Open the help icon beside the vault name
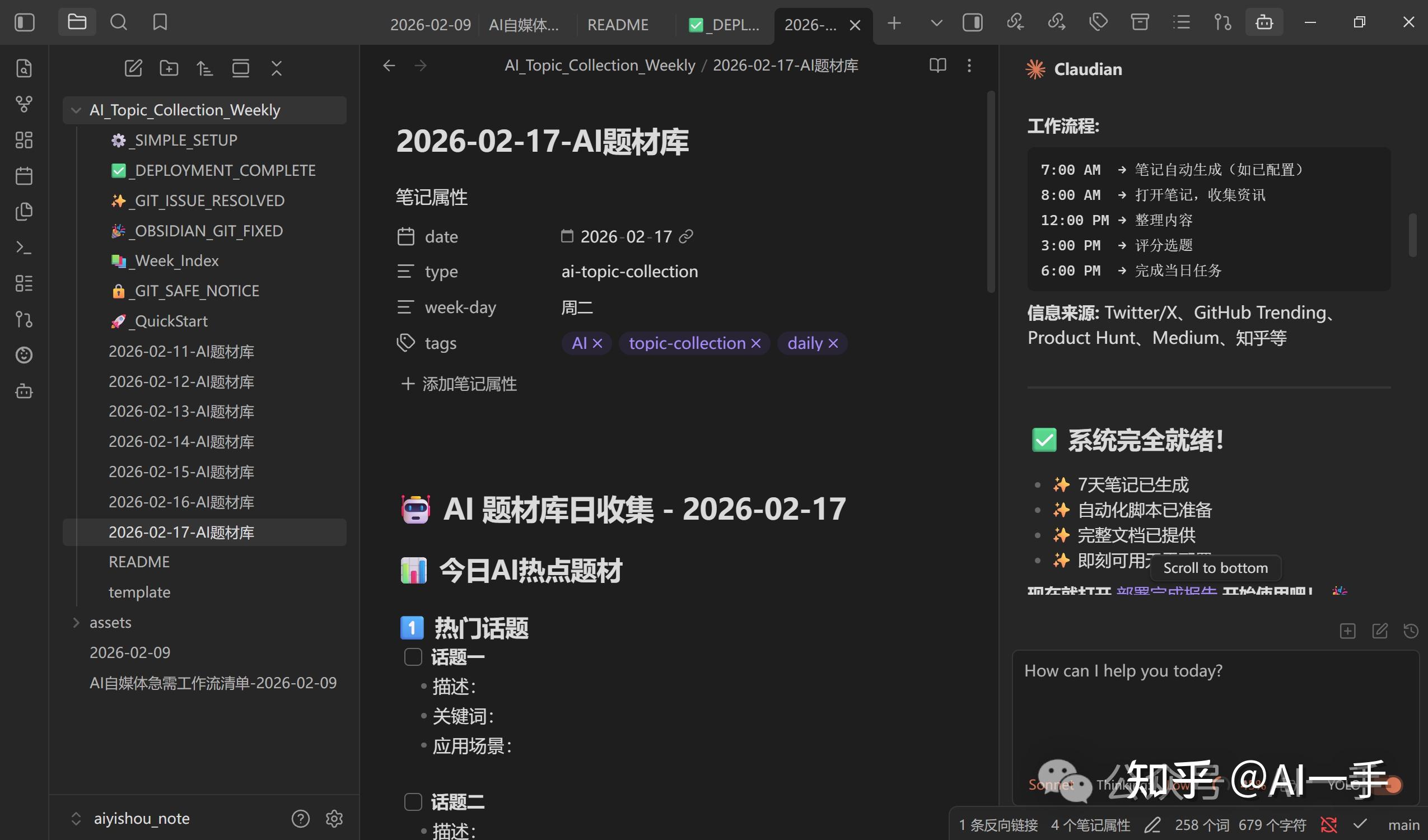This screenshot has height=840, width=1428. (x=300, y=819)
